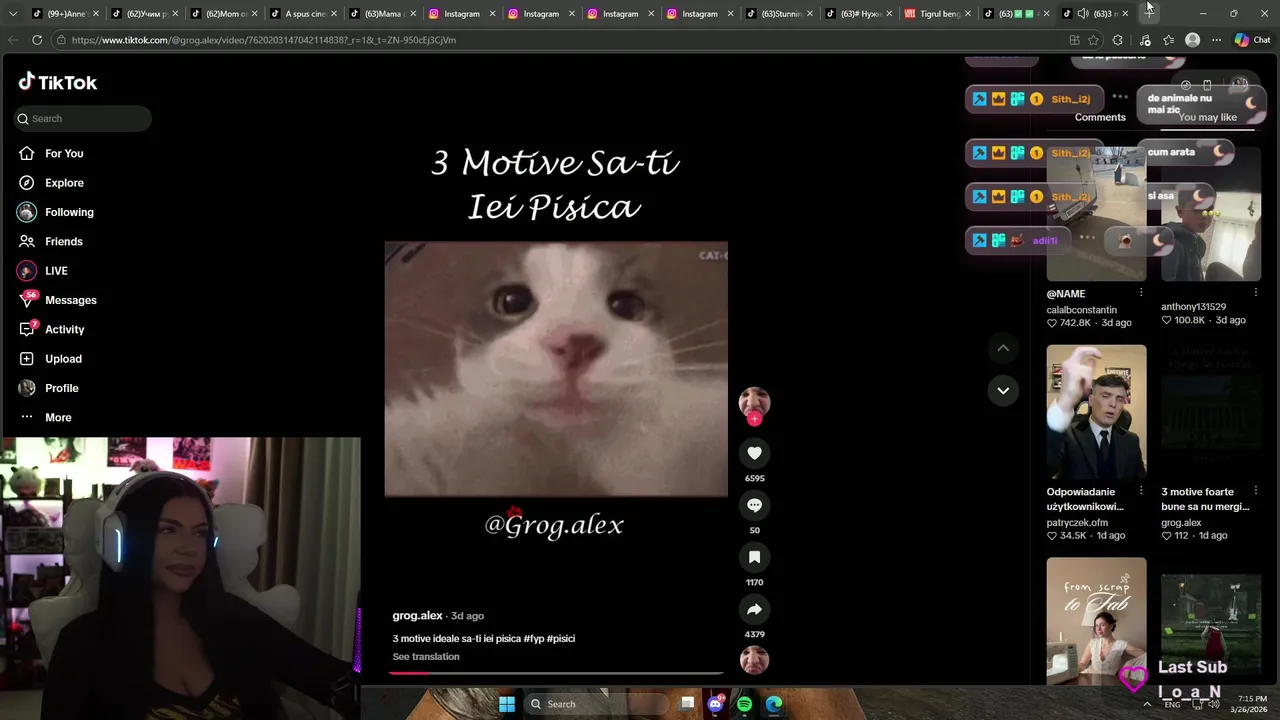Open the #fyp hashtag

tap(533, 638)
